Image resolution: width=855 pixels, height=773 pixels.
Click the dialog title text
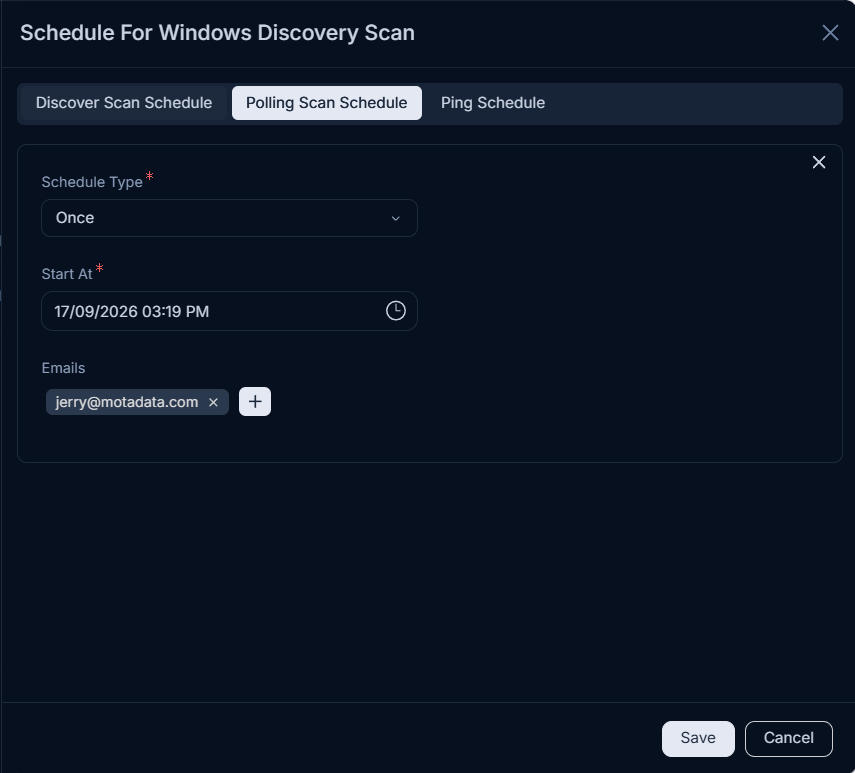coord(218,33)
